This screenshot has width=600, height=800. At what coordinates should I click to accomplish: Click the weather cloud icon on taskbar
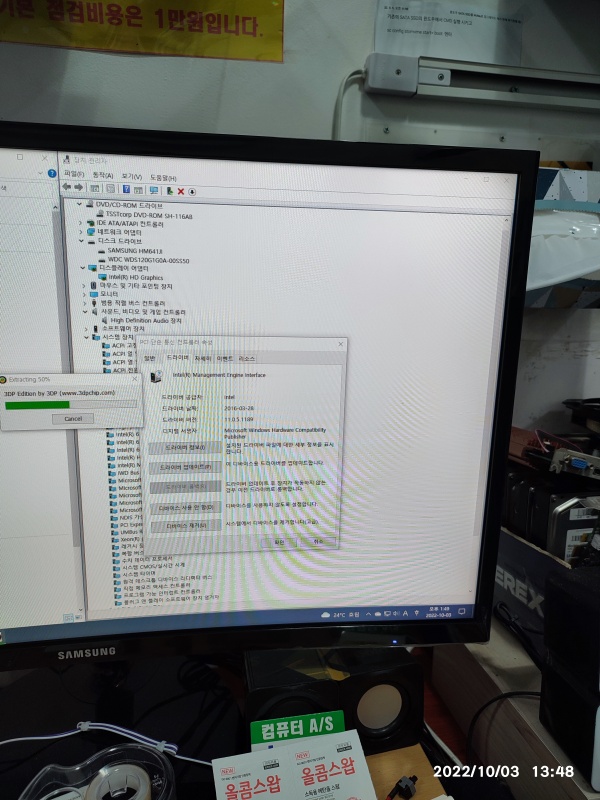[325, 614]
